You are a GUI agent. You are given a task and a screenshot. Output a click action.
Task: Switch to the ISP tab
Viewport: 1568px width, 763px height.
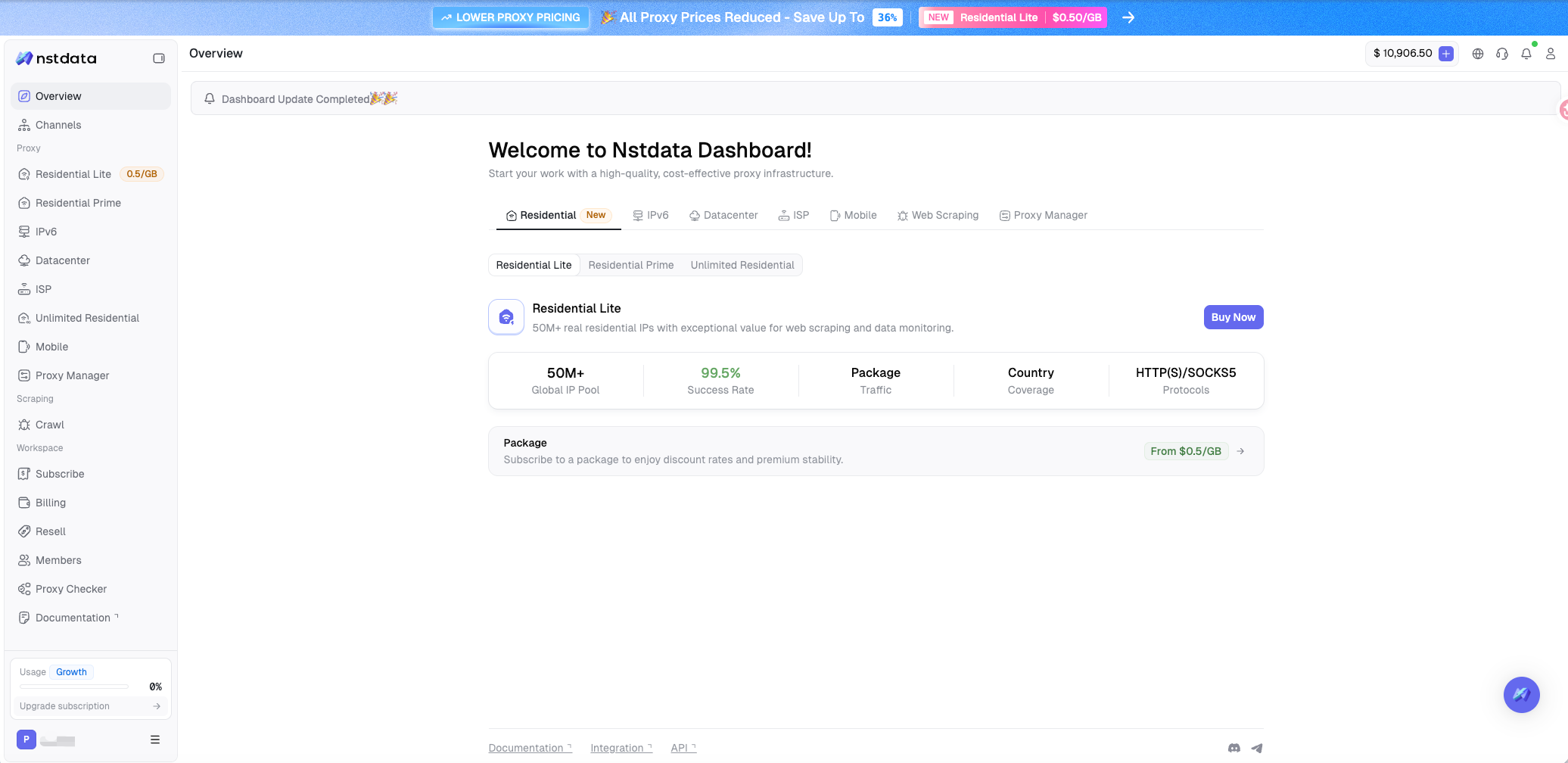point(794,216)
